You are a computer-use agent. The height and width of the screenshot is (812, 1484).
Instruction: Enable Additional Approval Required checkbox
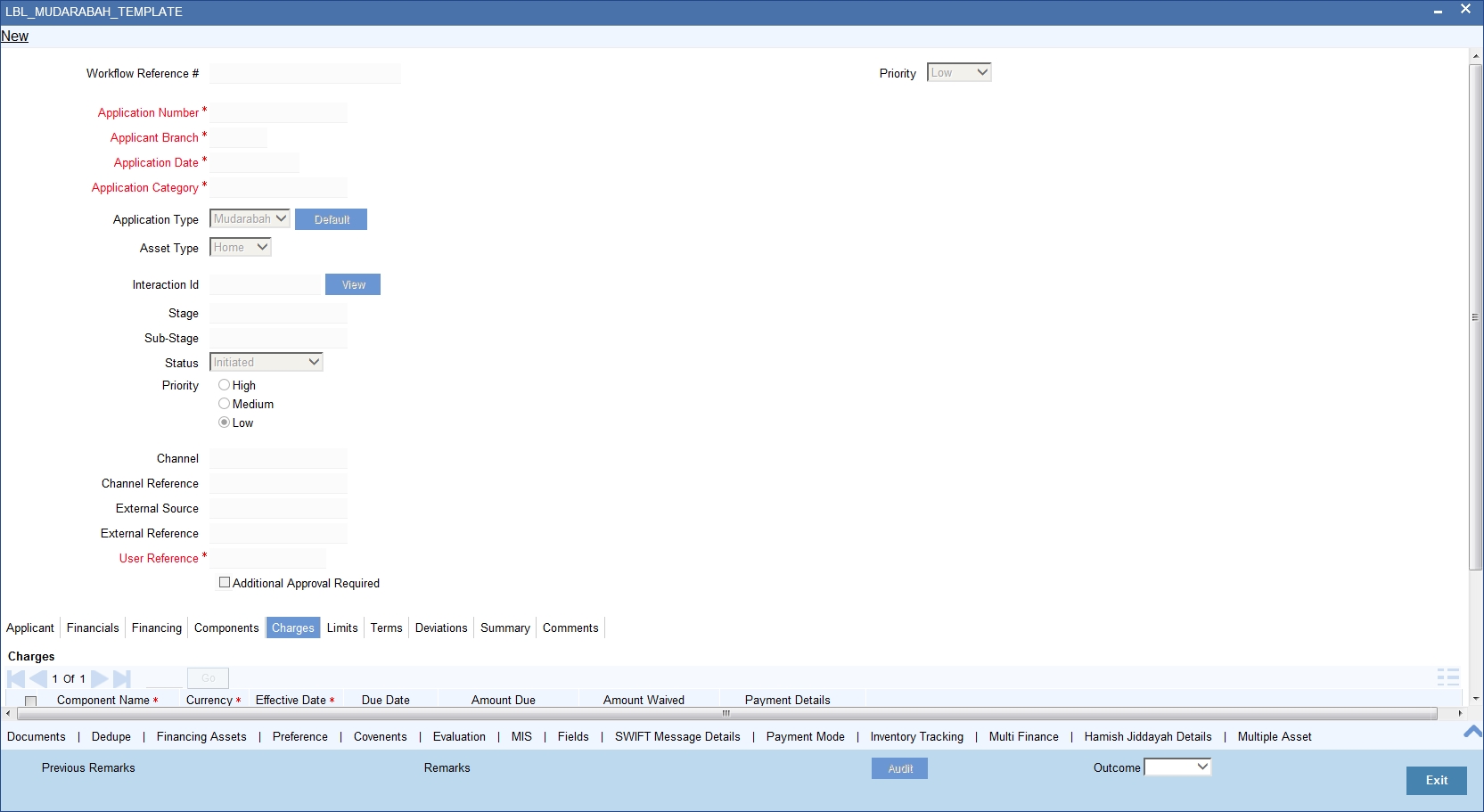click(225, 582)
